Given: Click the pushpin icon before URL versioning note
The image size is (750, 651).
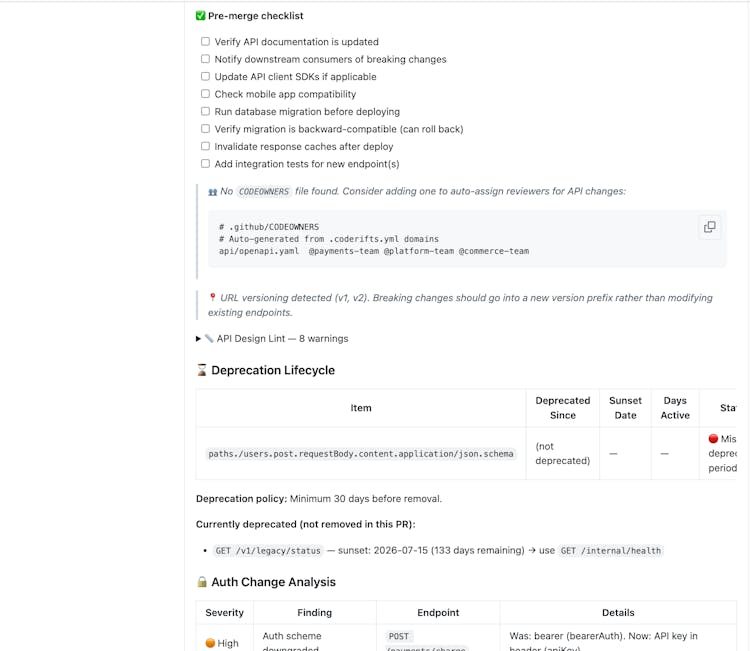Looking at the screenshot, I should [212, 298].
